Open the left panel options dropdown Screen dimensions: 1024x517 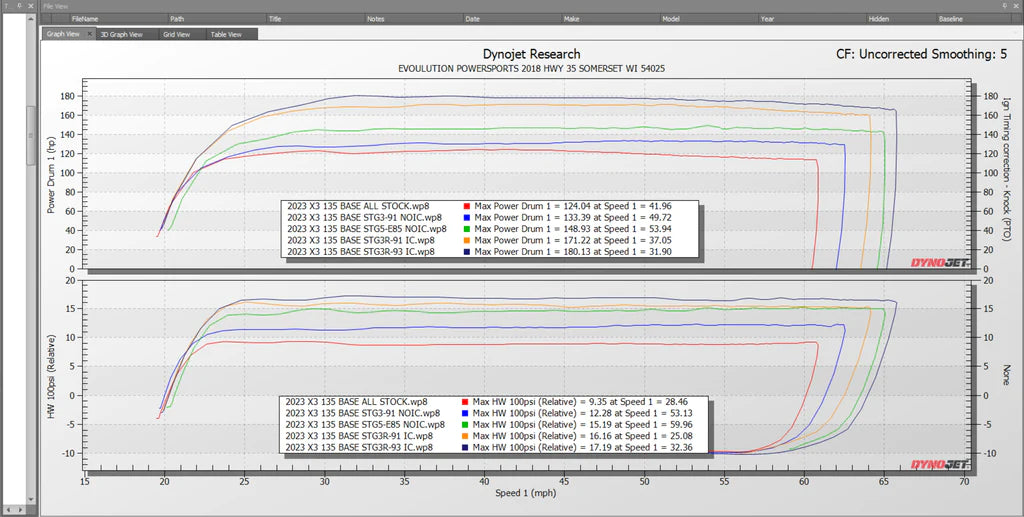(x=8, y=6)
